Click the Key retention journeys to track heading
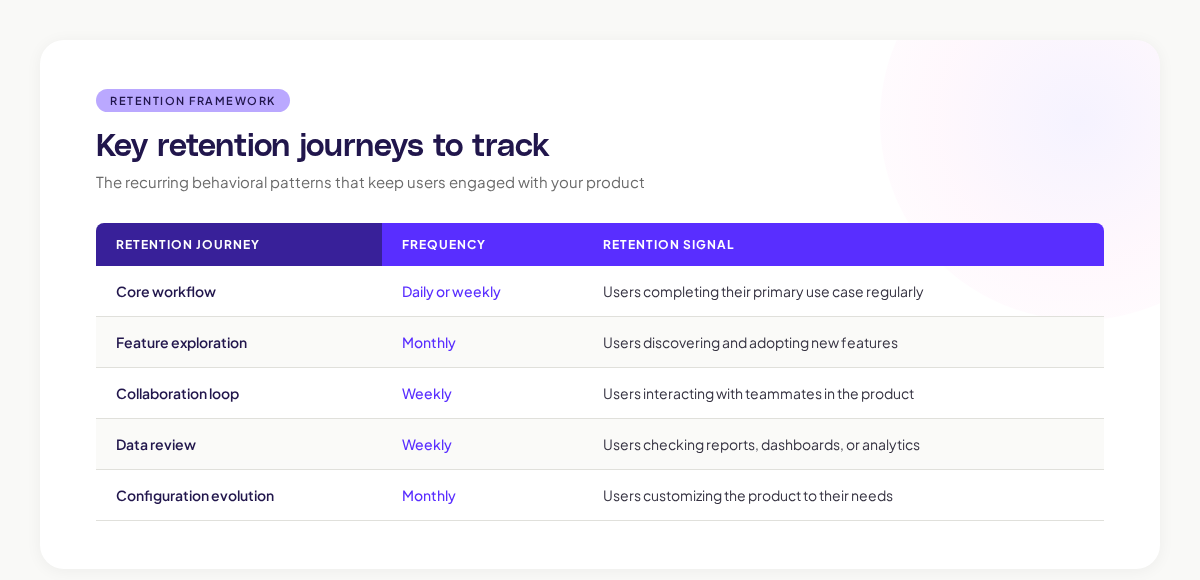 (x=321, y=145)
